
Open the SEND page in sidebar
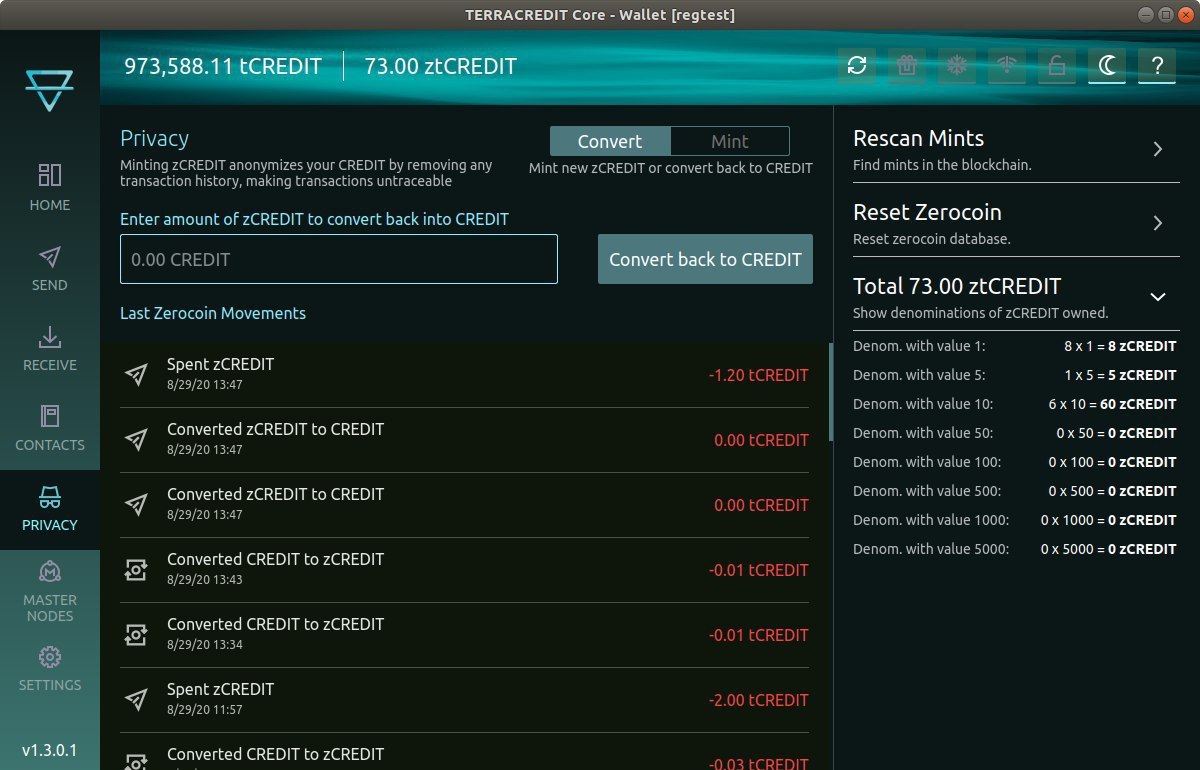[x=50, y=270]
